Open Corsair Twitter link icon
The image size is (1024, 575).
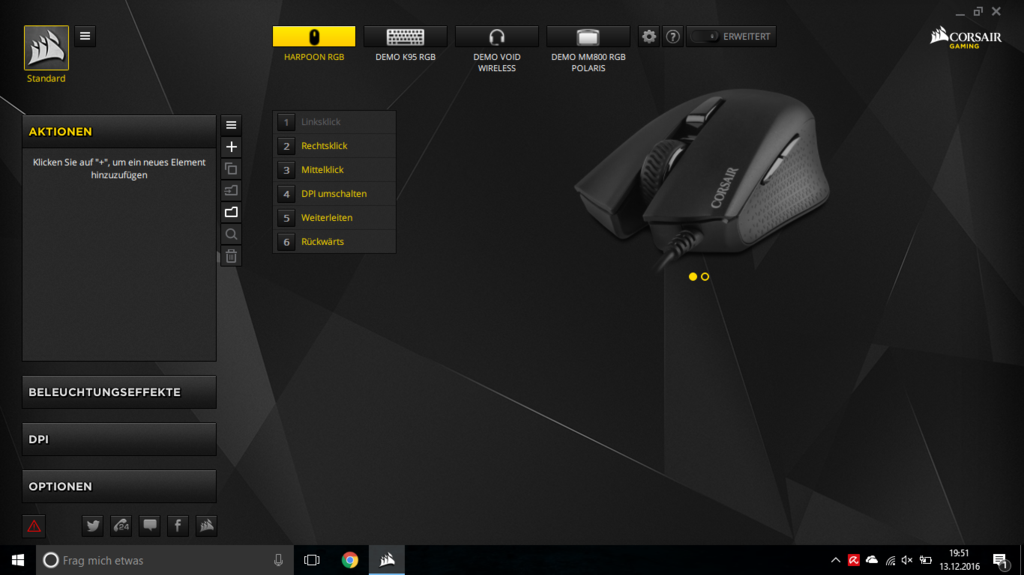coord(93,525)
